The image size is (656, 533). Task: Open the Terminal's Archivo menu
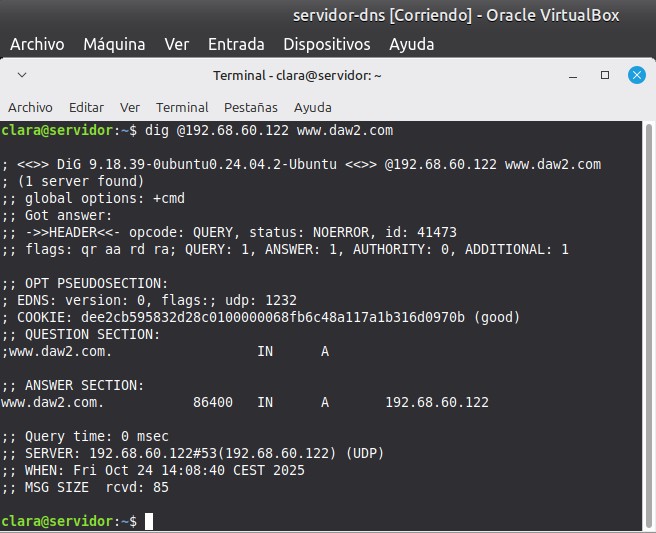30,107
